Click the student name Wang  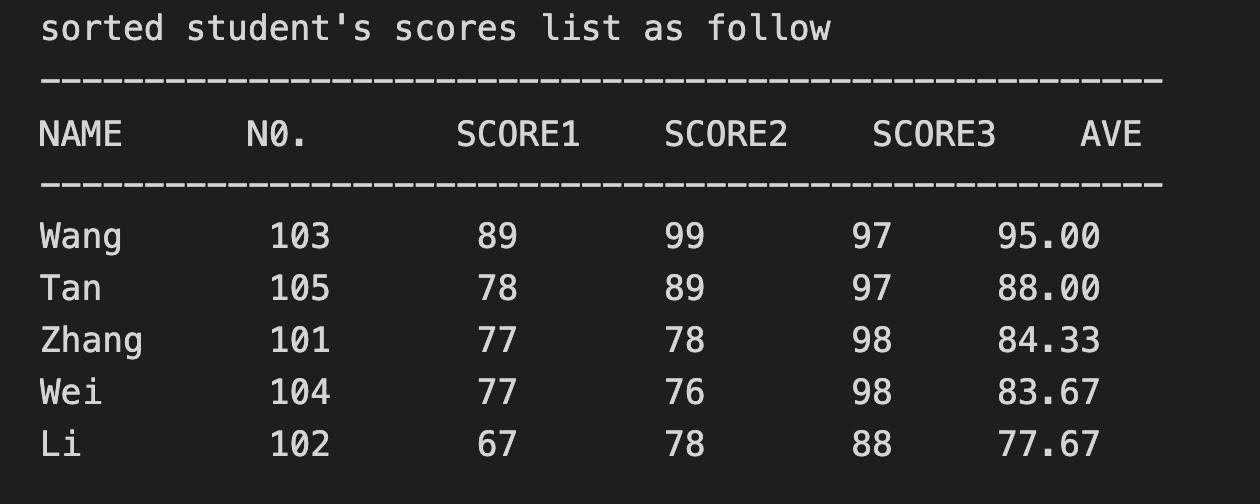click(x=81, y=237)
